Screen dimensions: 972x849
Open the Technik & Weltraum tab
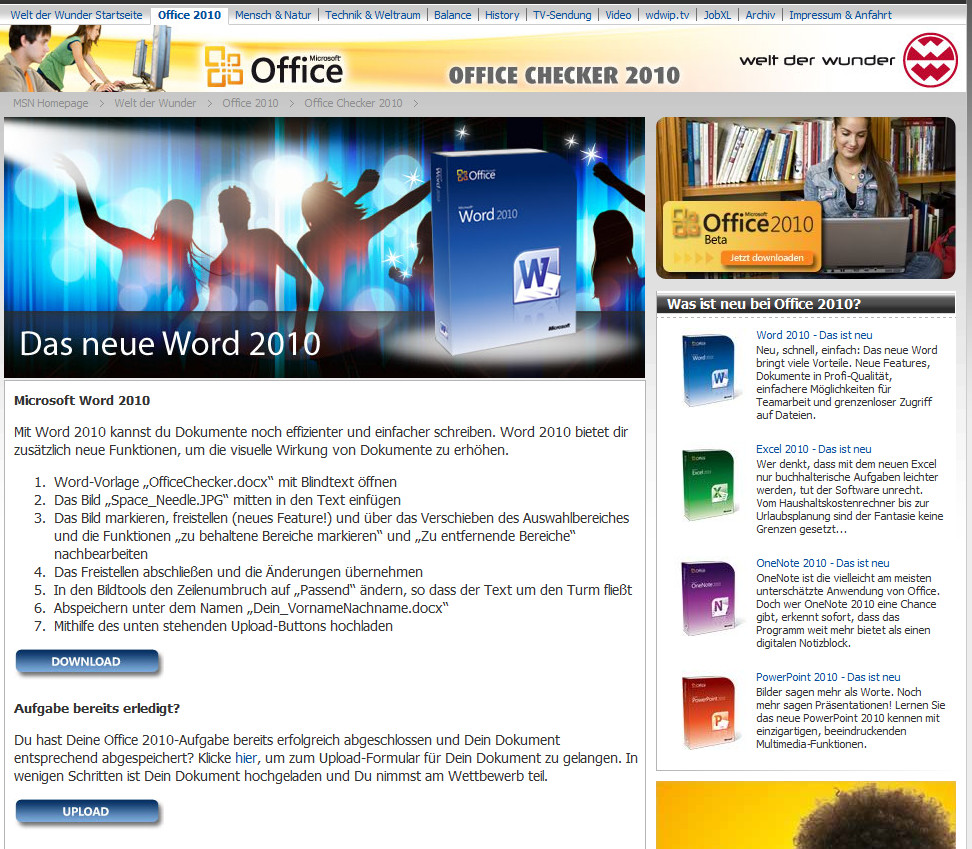click(373, 15)
